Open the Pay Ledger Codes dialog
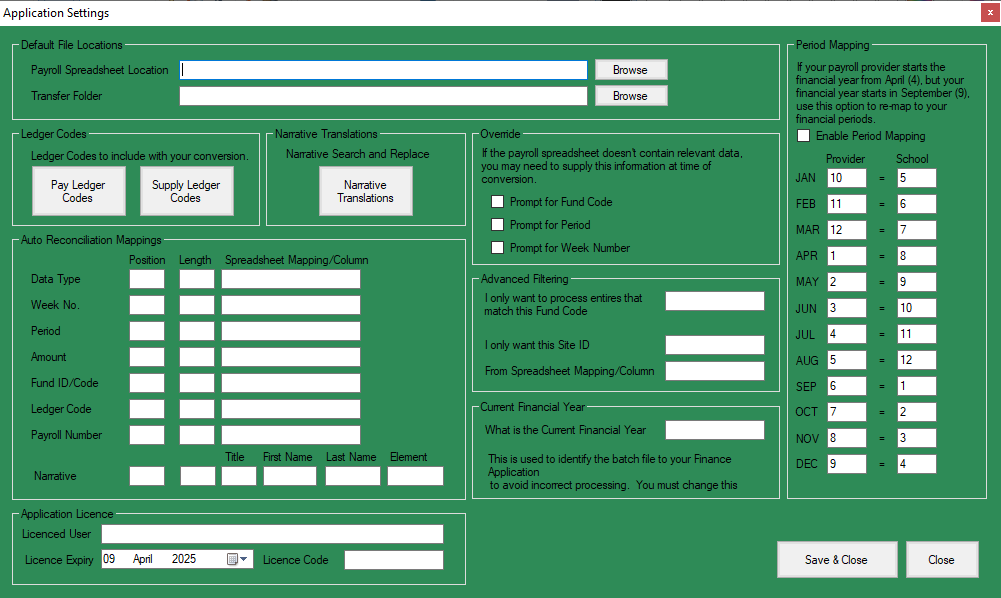 click(79, 191)
